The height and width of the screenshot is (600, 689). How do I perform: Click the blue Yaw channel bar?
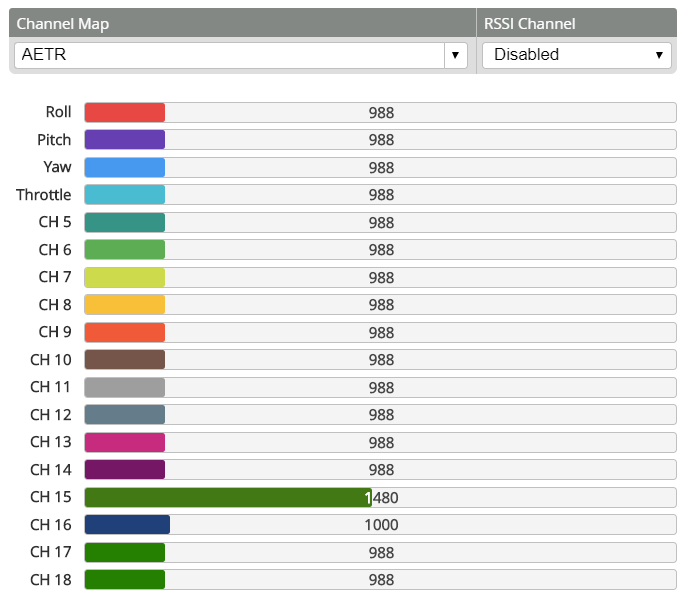tap(125, 167)
